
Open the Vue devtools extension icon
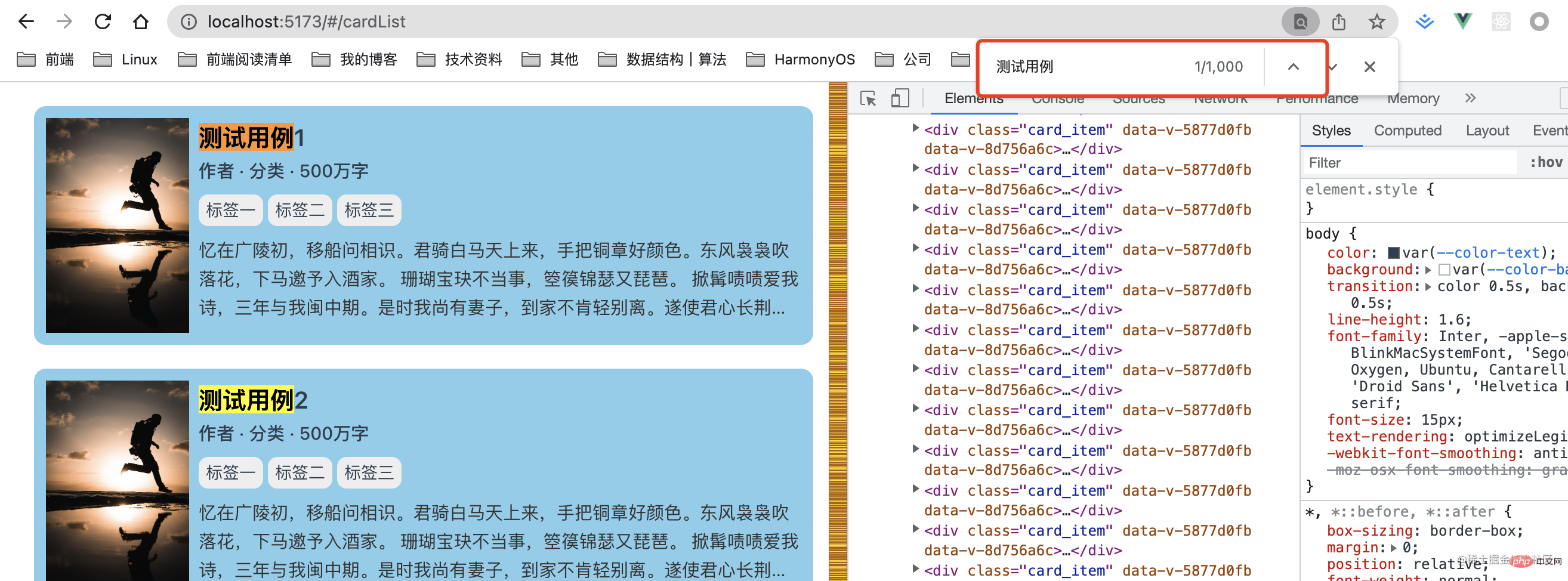pyautogui.click(x=1462, y=22)
